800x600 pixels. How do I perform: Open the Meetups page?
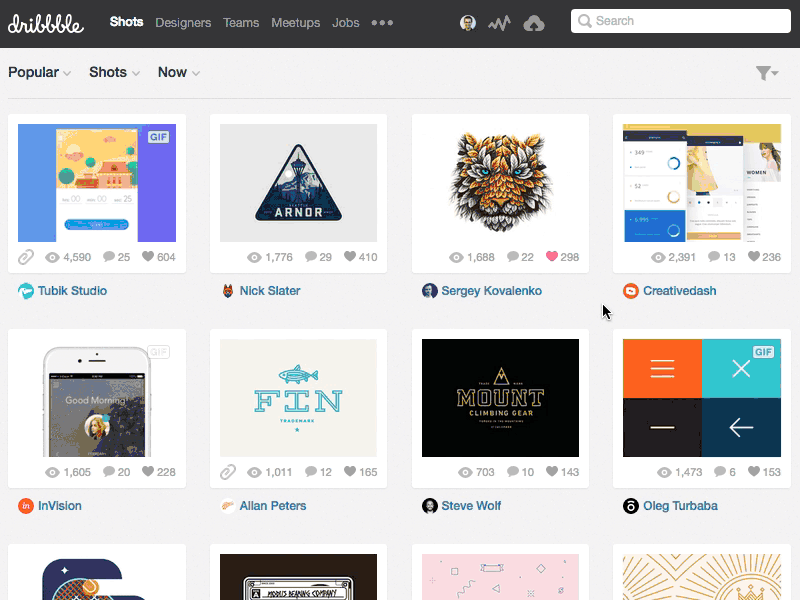pos(295,22)
